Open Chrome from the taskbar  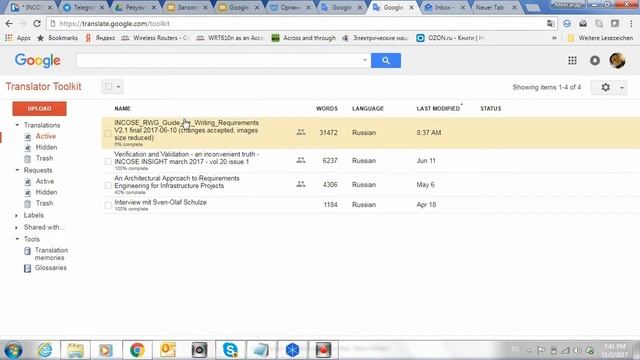137,350
